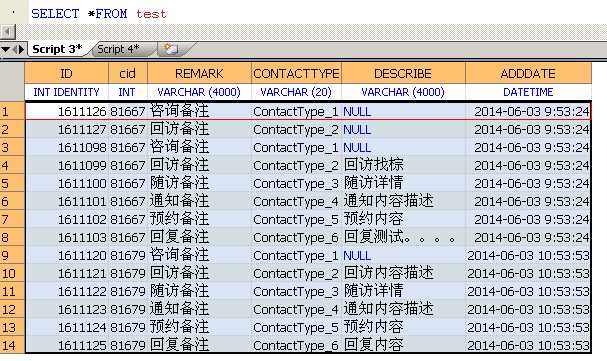Open the script tab list dropdown arrow
This screenshot has width=607, height=361.
[5, 50]
